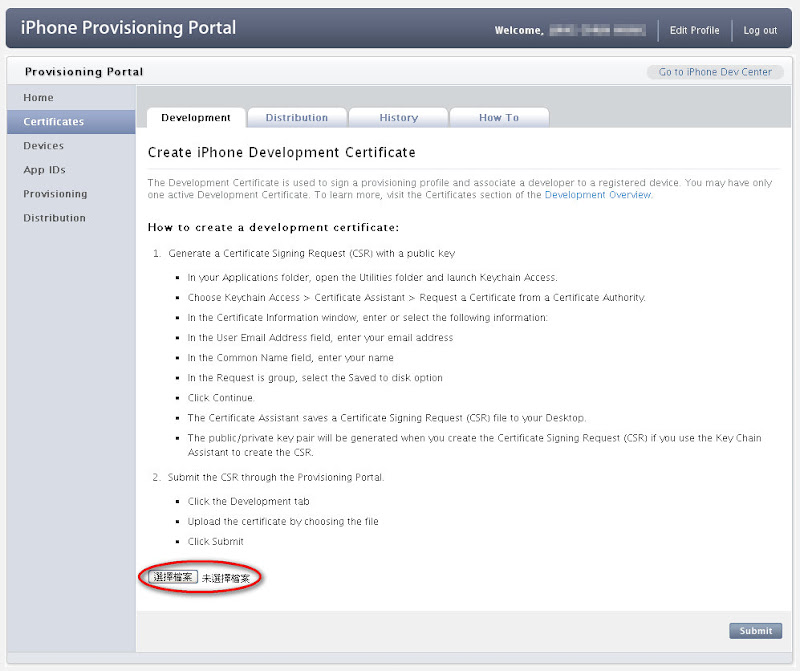Log out of the portal
Screen dimensions: 800x671
[x=760, y=30]
